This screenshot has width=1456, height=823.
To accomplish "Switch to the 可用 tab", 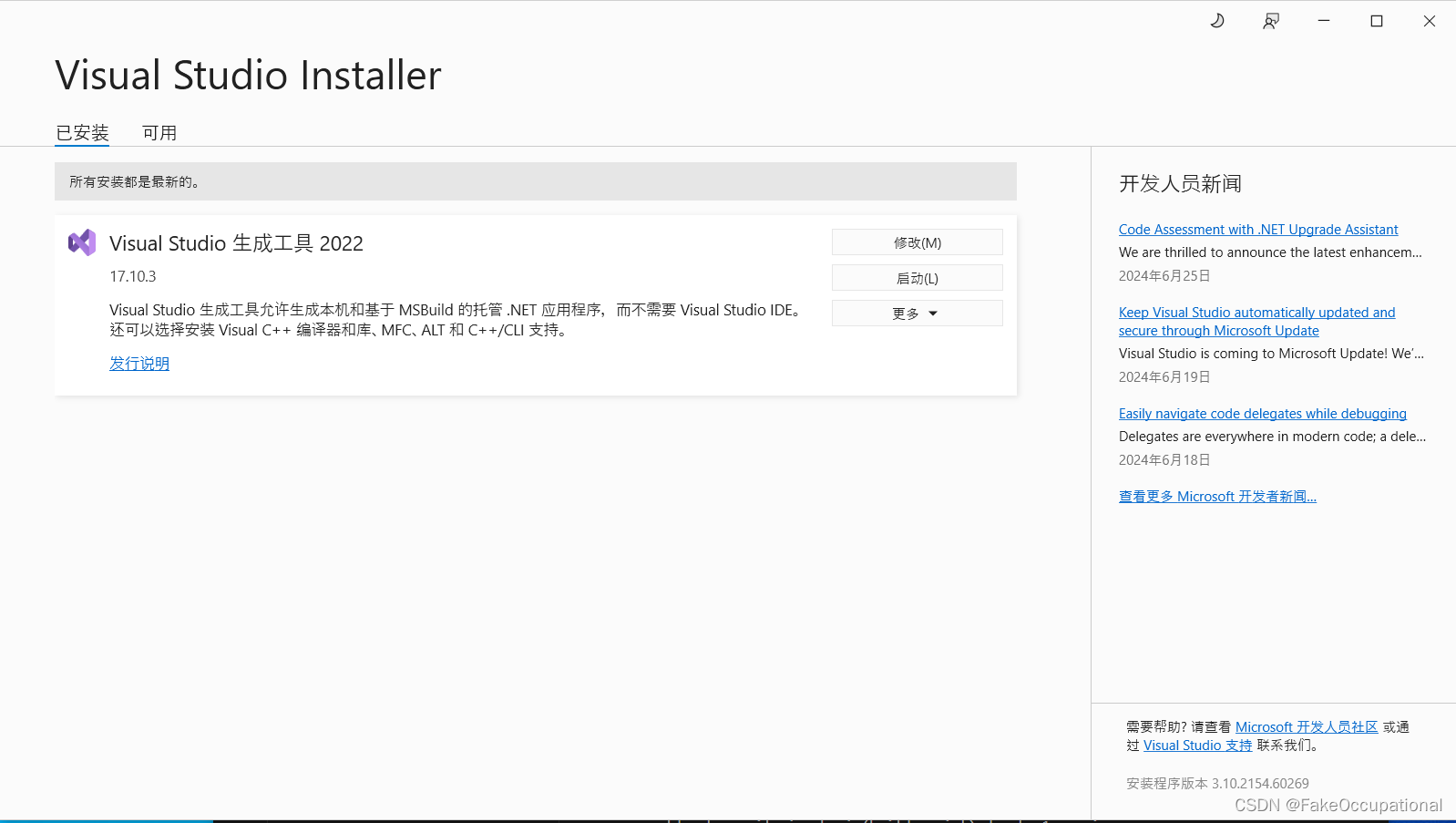I will tap(159, 133).
